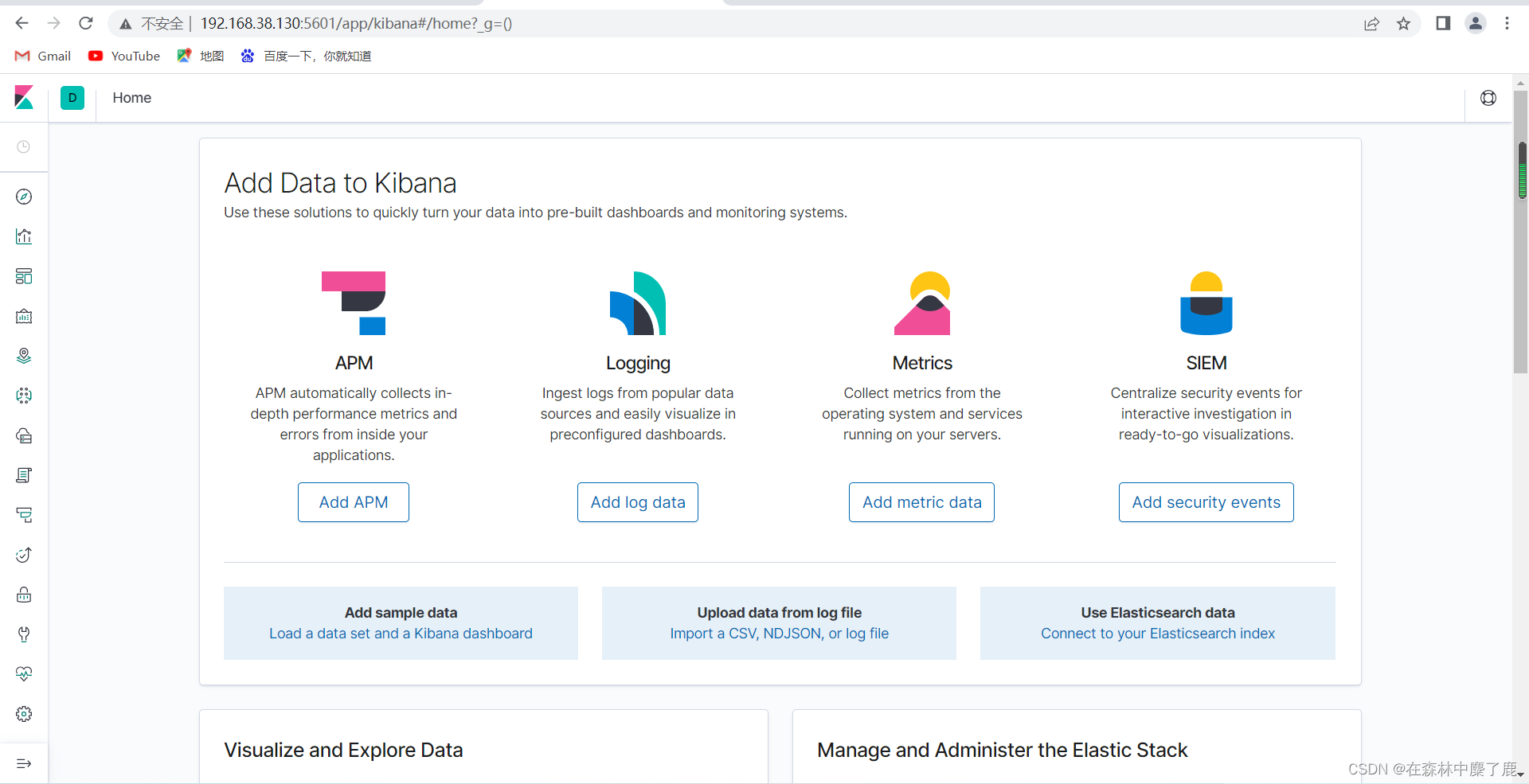Screen dimensions: 1529x784
Task: Click the Add Data to Kibana heading
Action: 340,183
